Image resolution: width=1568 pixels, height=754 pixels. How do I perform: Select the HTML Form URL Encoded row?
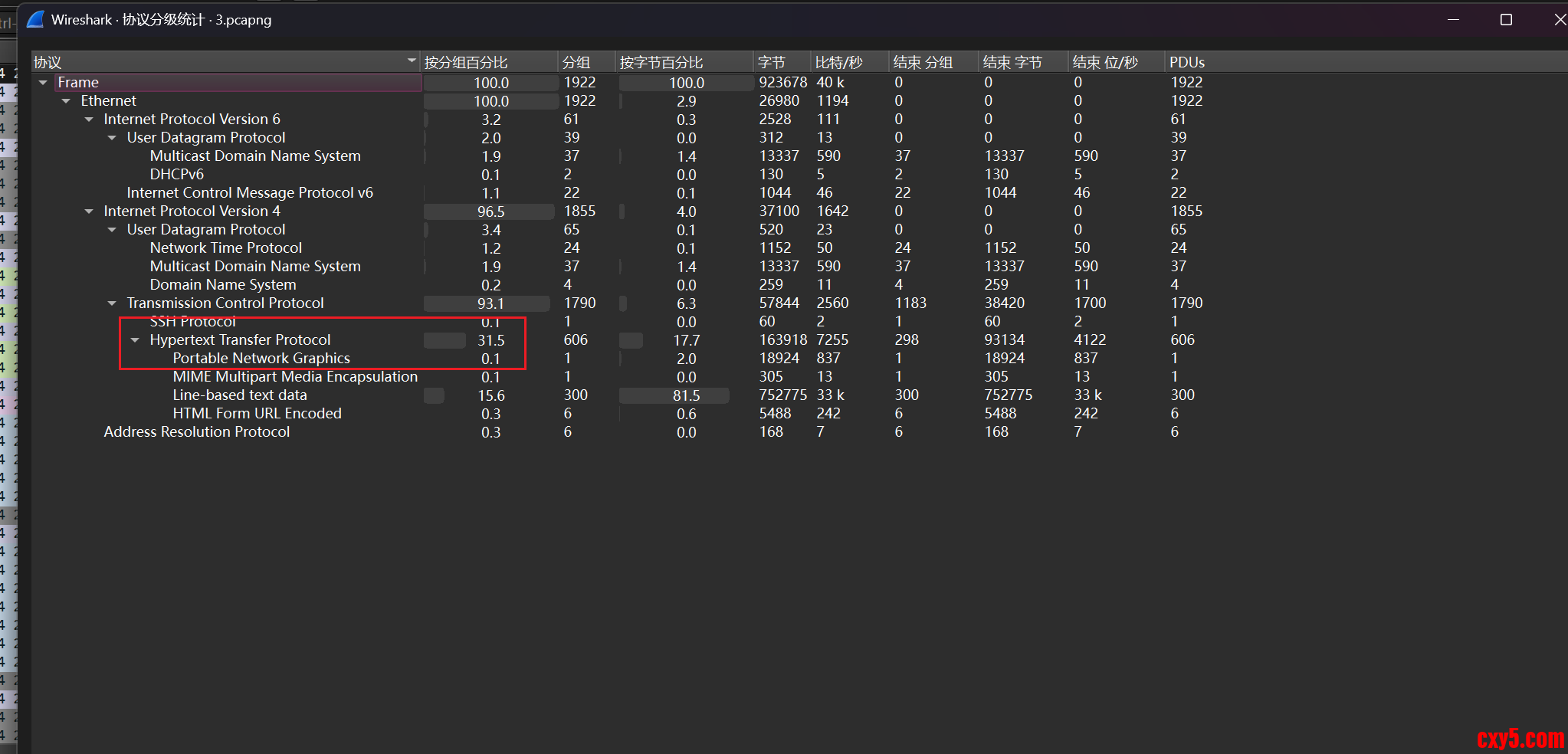(257, 414)
